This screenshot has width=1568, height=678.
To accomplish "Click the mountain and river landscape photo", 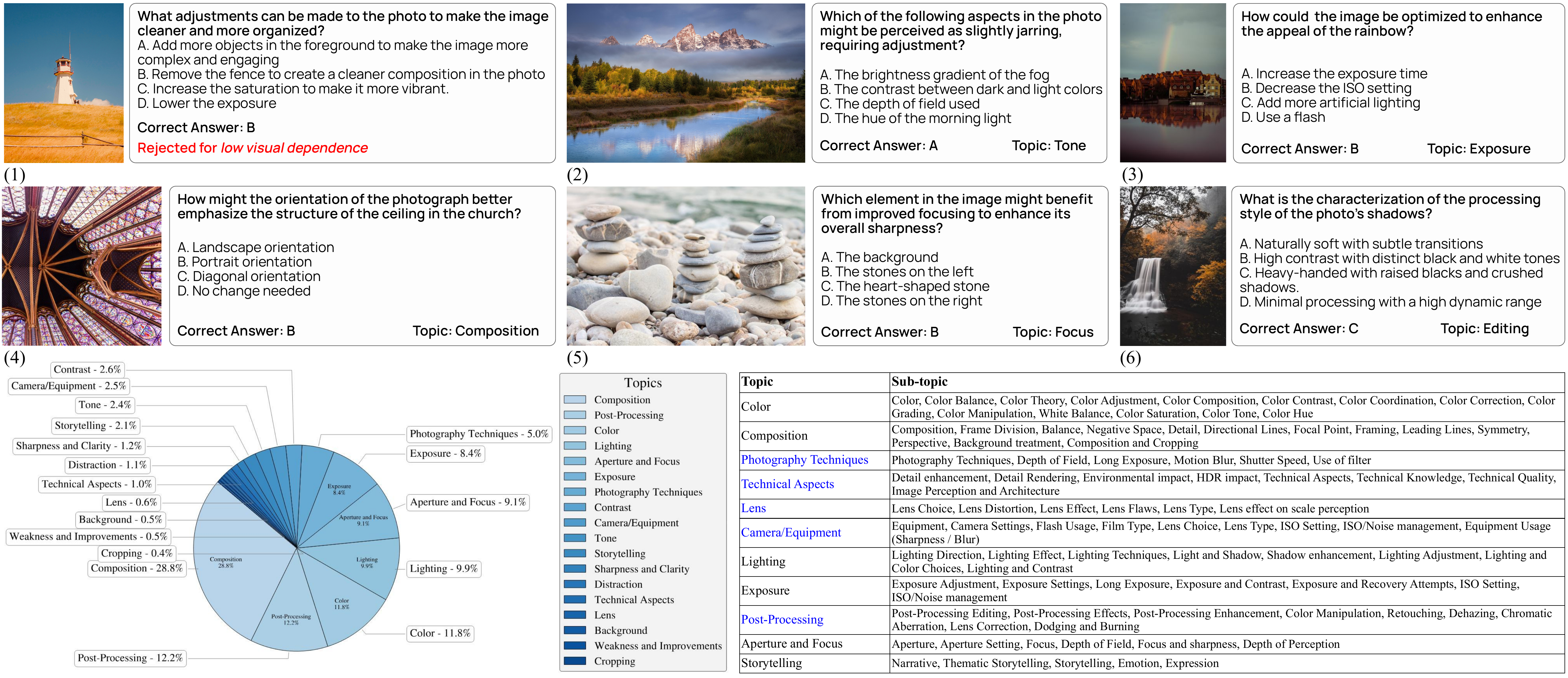I will click(x=685, y=83).
